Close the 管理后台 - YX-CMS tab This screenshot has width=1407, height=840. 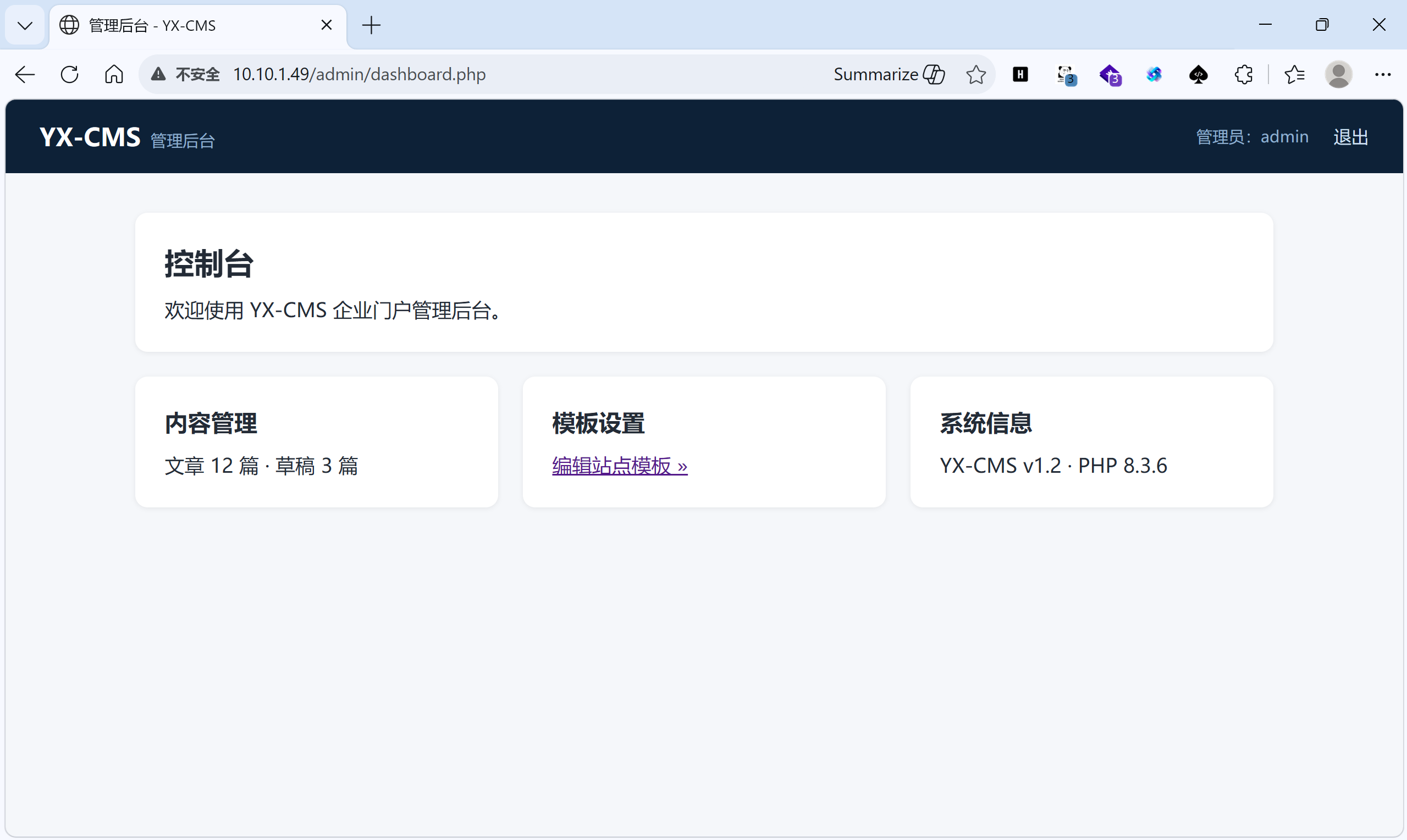pos(327,25)
